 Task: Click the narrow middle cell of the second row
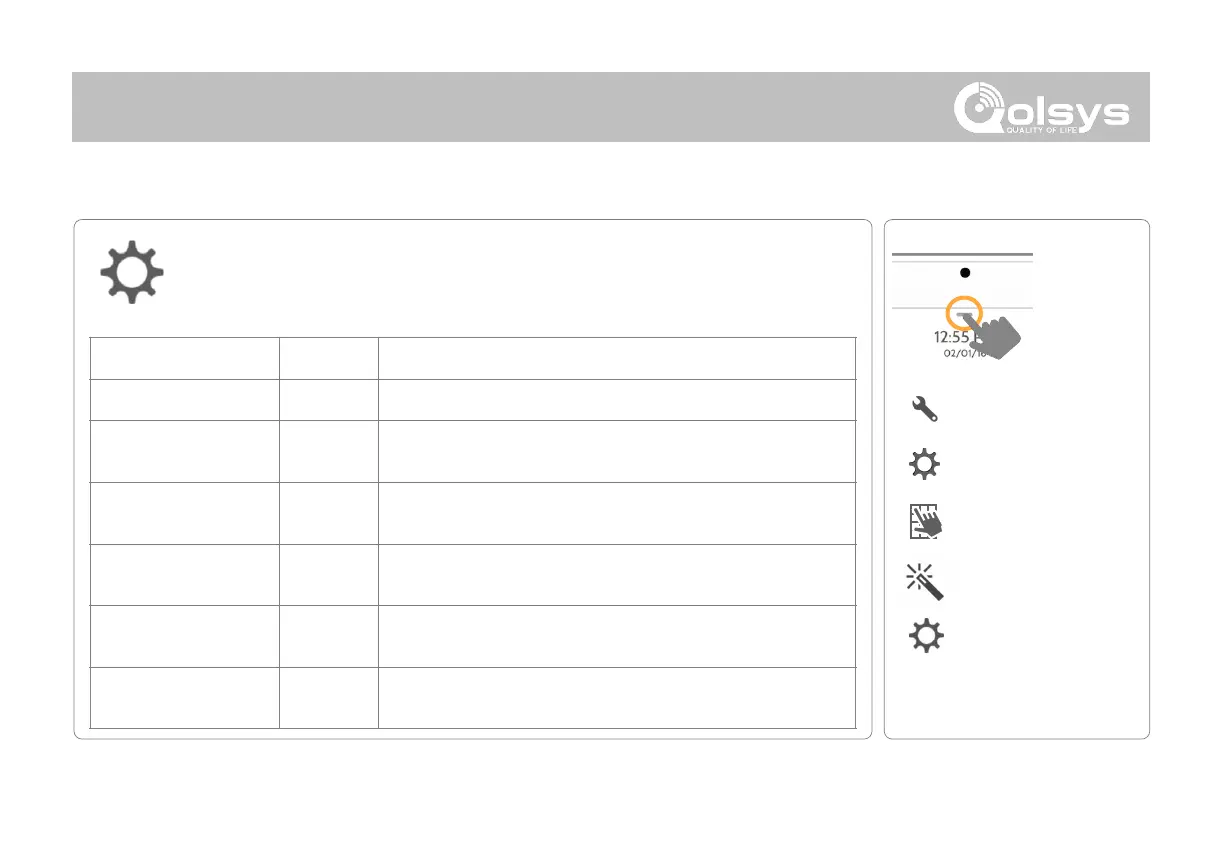point(328,400)
